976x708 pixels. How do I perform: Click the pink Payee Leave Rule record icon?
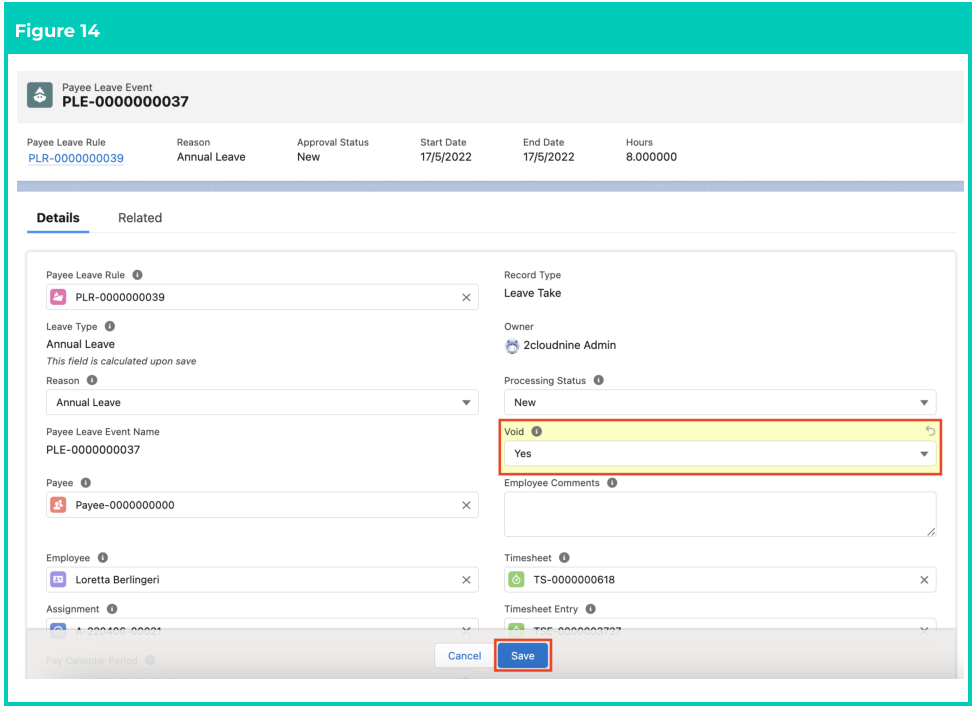point(58,297)
